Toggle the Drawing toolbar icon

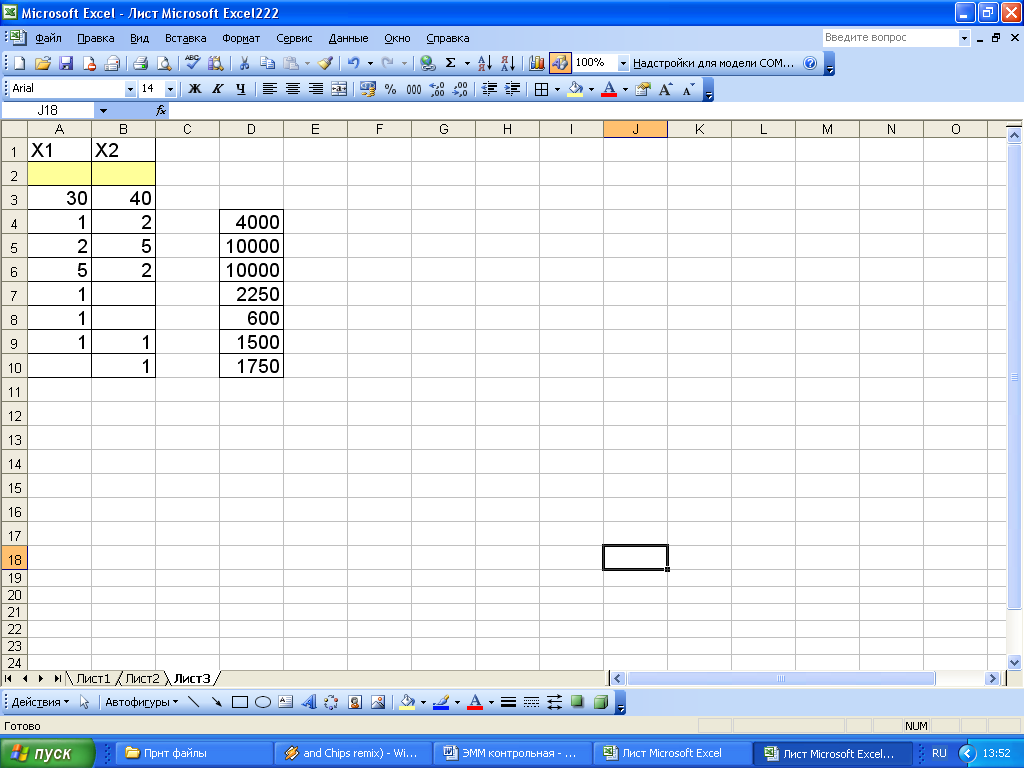coord(560,63)
